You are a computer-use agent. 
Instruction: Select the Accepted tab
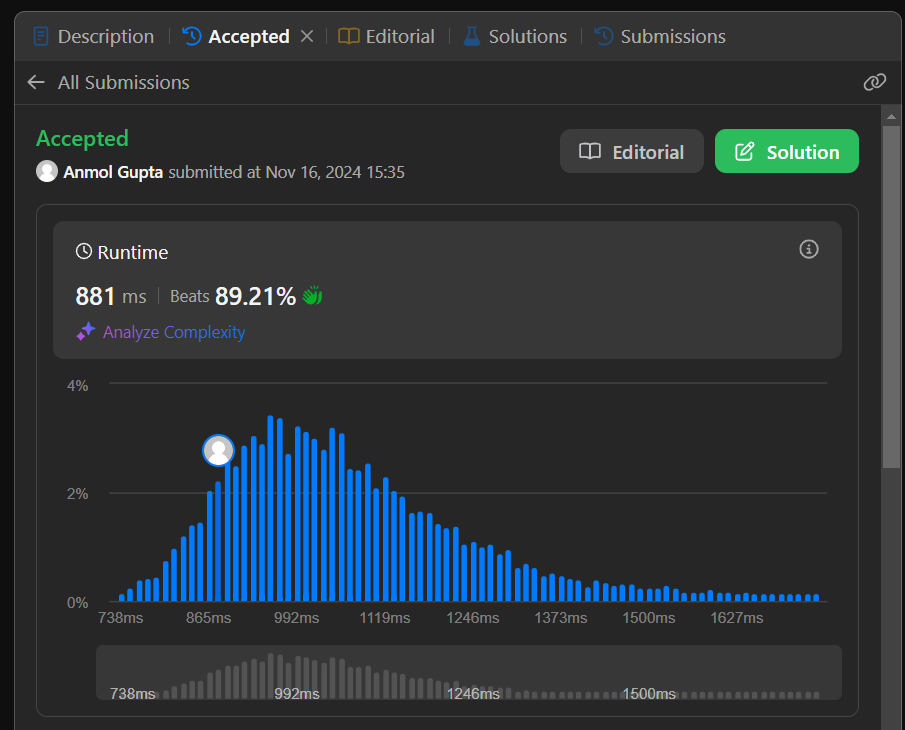point(236,36)
